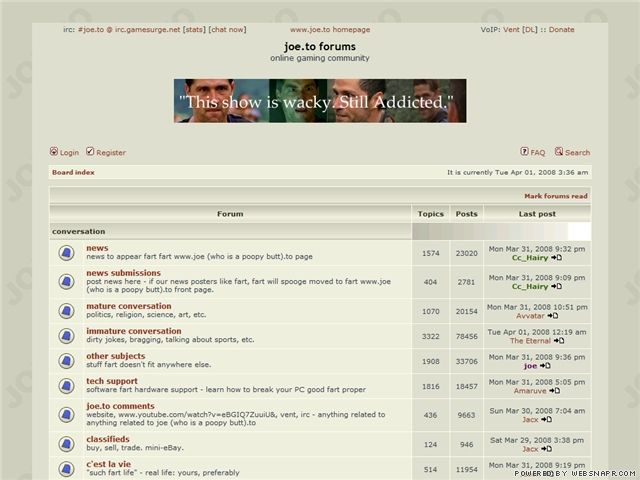Click Mark forums read
The height and width of the screenshot is (480, 640).
click(x=556, y=196)
